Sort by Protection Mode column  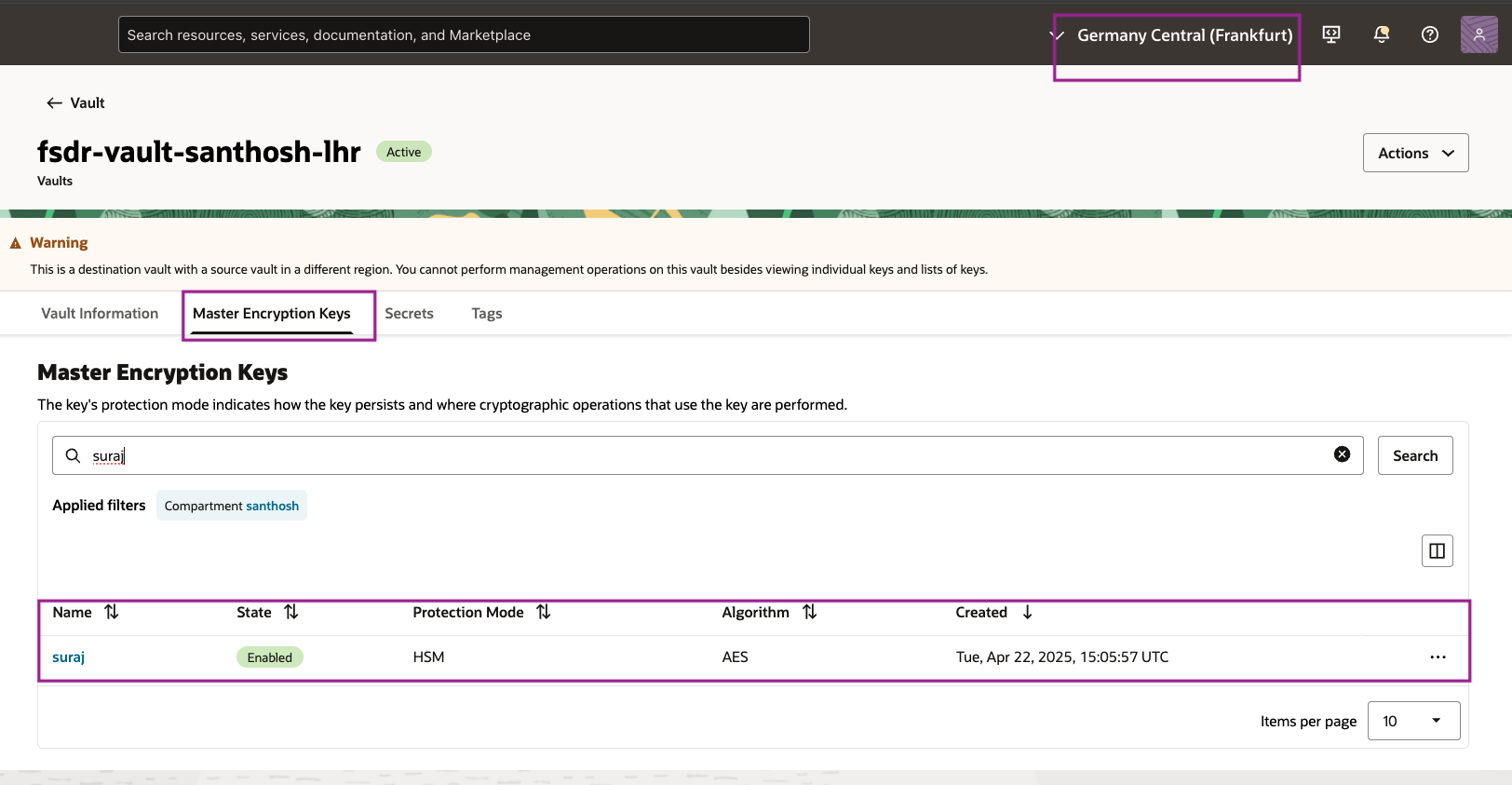(544, 612)
